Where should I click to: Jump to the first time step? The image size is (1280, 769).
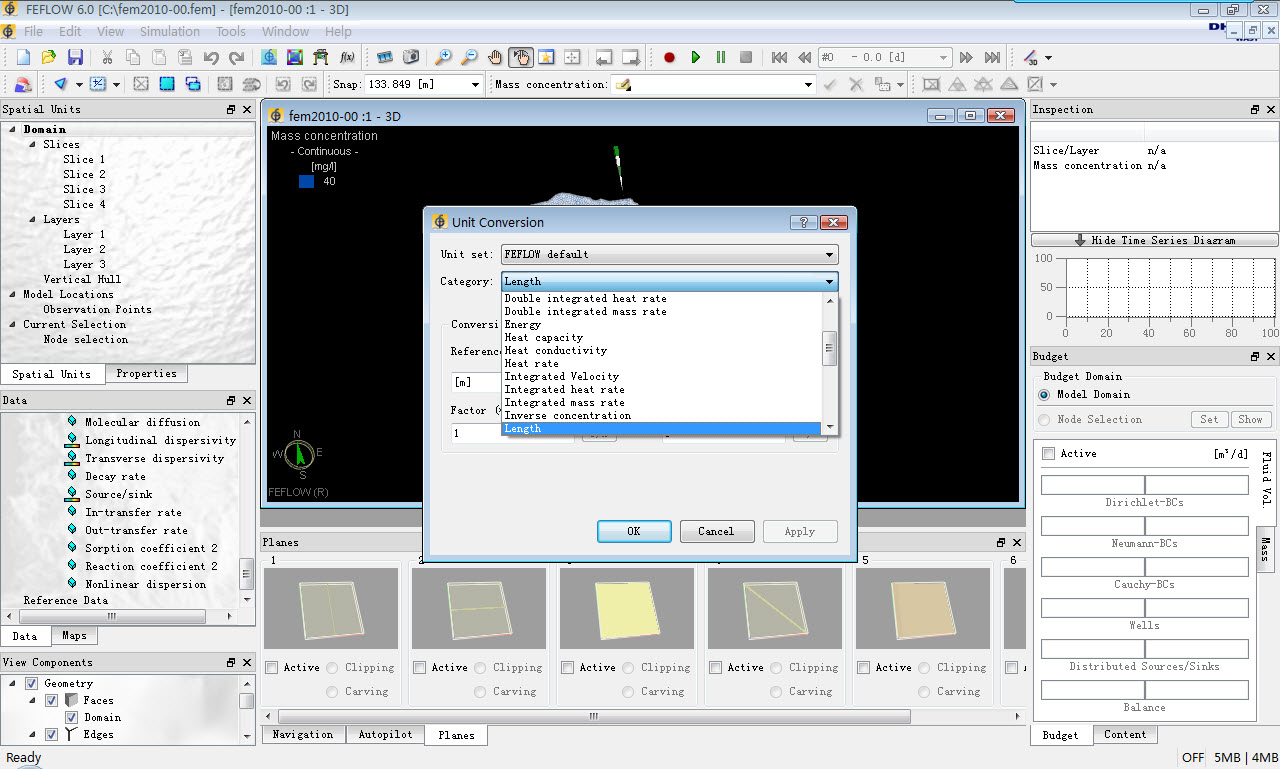click(x=779, y=58)
